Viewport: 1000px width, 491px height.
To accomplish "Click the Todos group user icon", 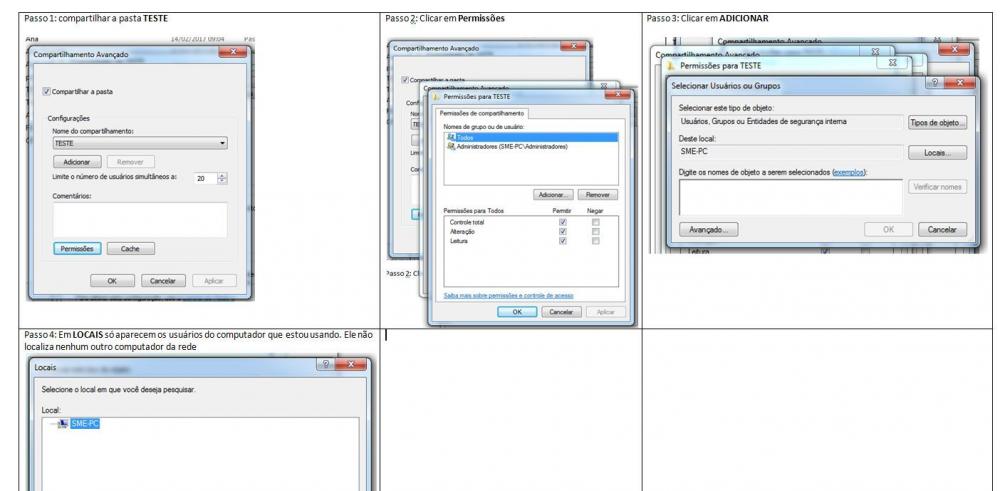I will click(x=451, y=139).
